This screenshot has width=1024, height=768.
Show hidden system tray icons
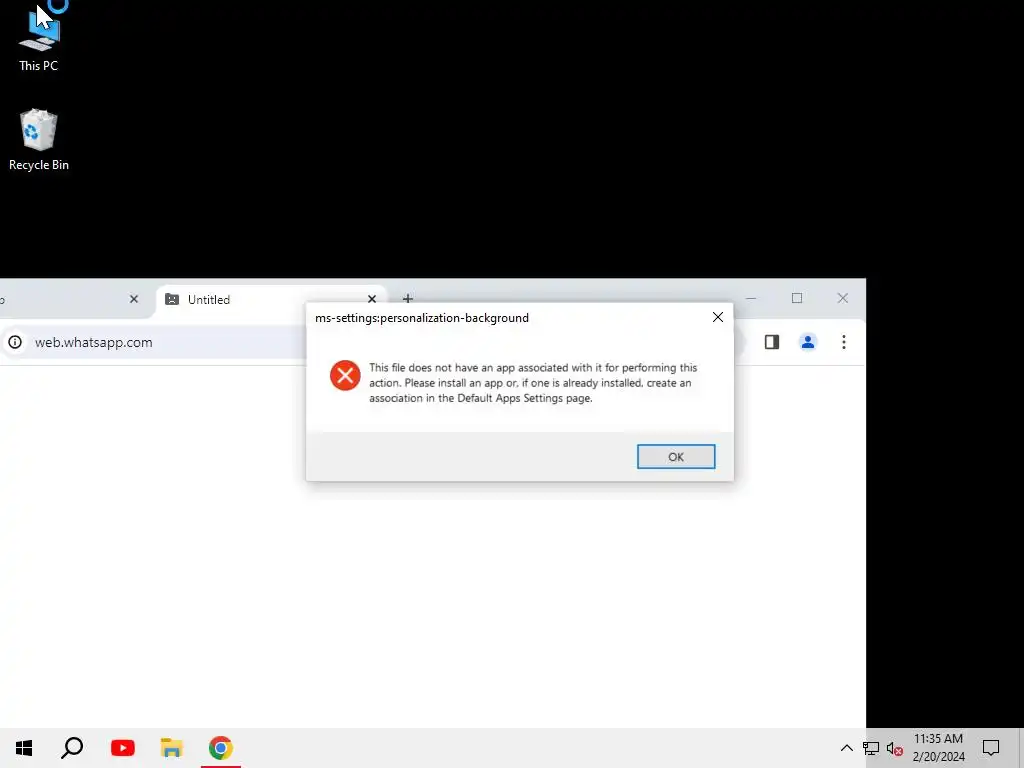[846, 748]
